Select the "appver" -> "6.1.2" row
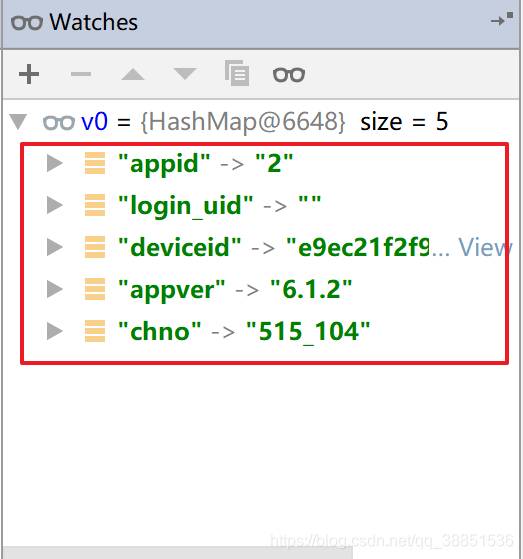 pos(264,289)
